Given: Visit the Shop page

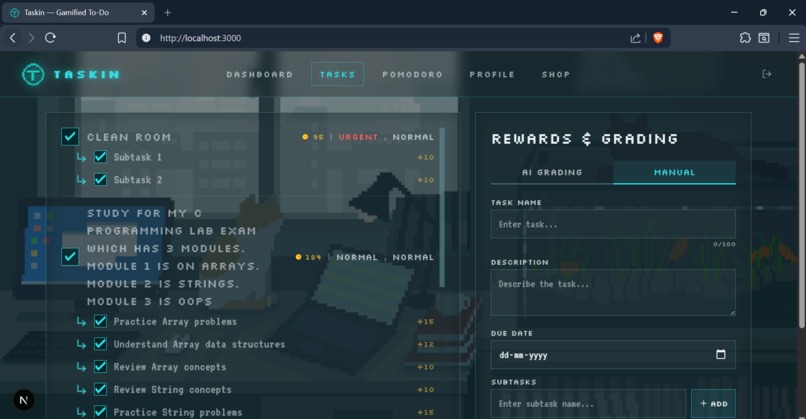Looking at the screenshot, I should [x=556, y=74].
